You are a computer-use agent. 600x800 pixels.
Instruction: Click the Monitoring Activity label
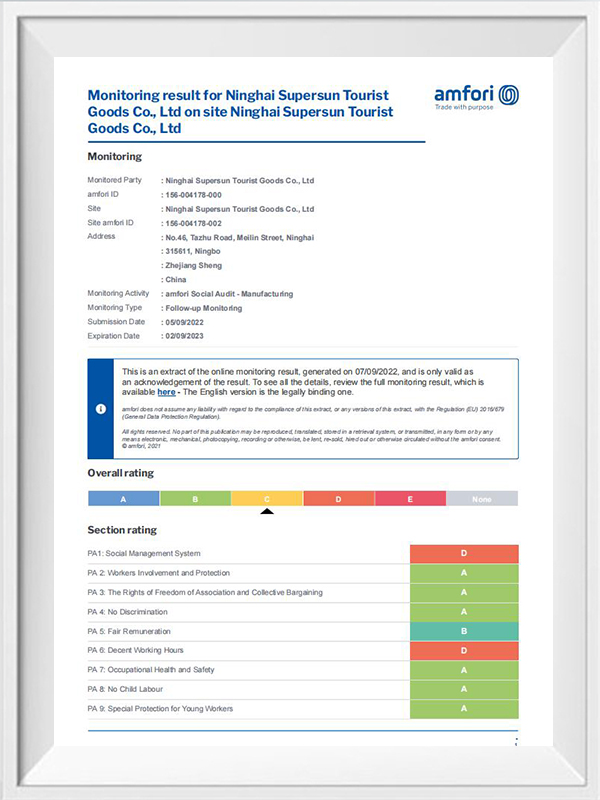pyautogui.click(x=118, y=293)
